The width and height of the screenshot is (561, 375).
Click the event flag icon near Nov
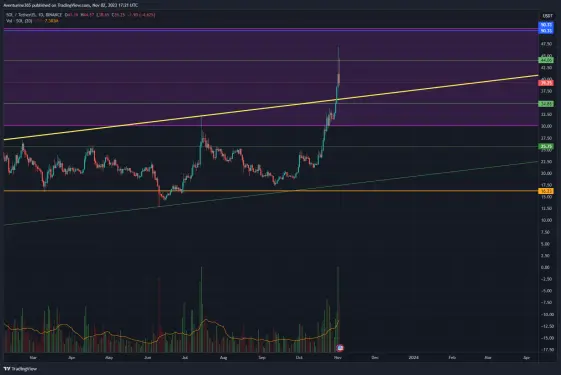(x=340, y=348)
